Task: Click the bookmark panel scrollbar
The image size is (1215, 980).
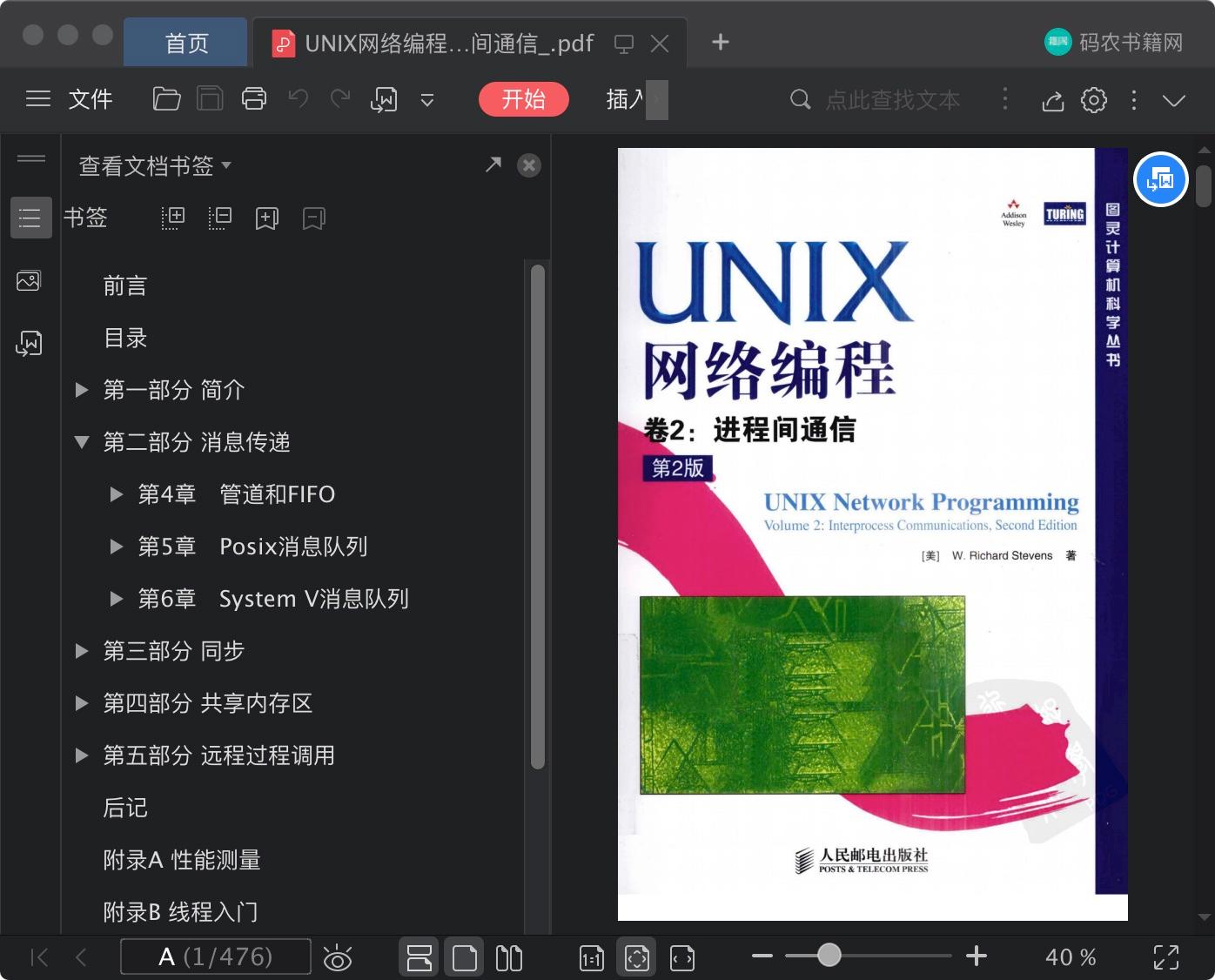Action: (538, 516)
